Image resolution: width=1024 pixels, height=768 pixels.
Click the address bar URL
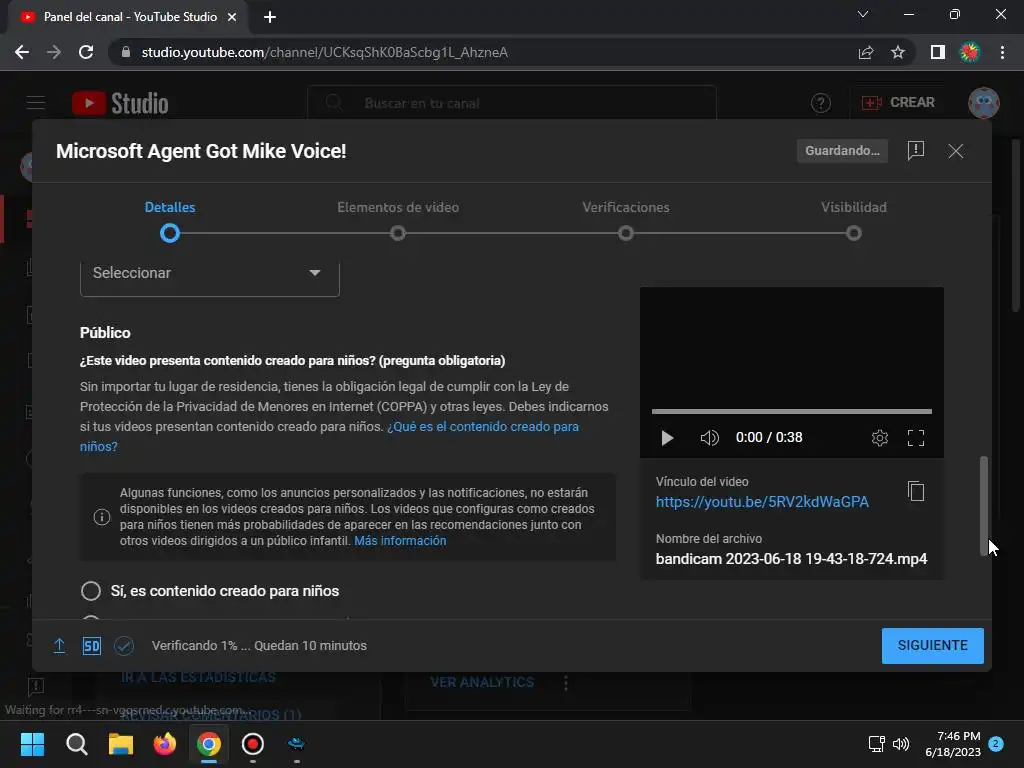point(325,52)
